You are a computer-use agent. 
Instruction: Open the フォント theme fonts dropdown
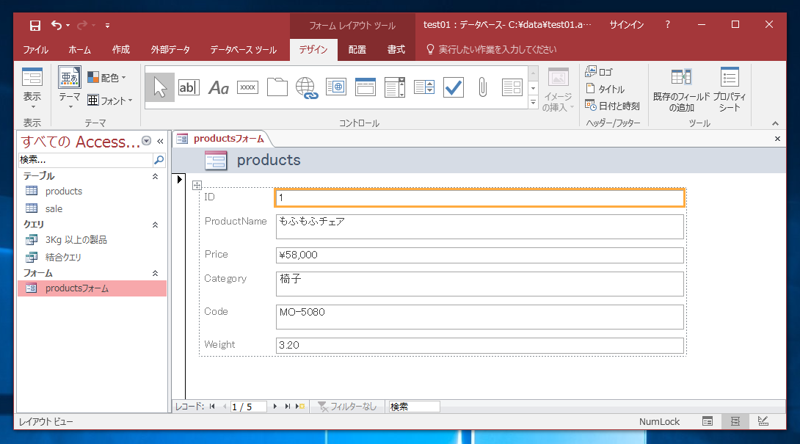(x=110, y=101)
